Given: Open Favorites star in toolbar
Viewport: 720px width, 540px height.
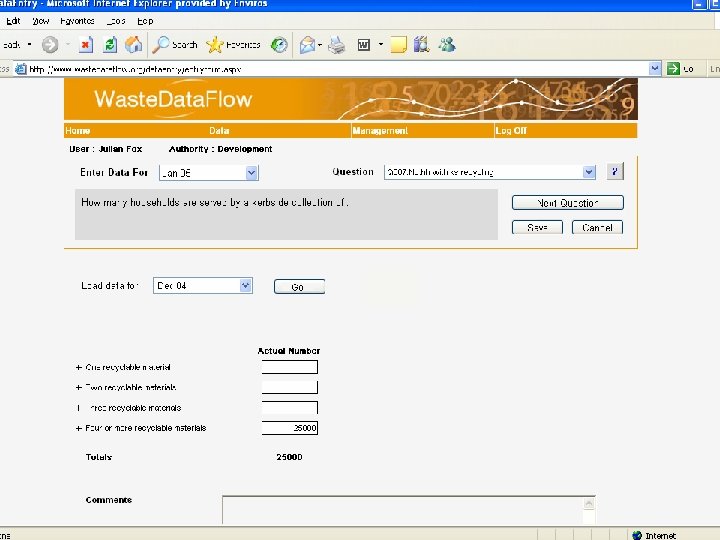Looking at the screenshot, I should click(214, 45).
